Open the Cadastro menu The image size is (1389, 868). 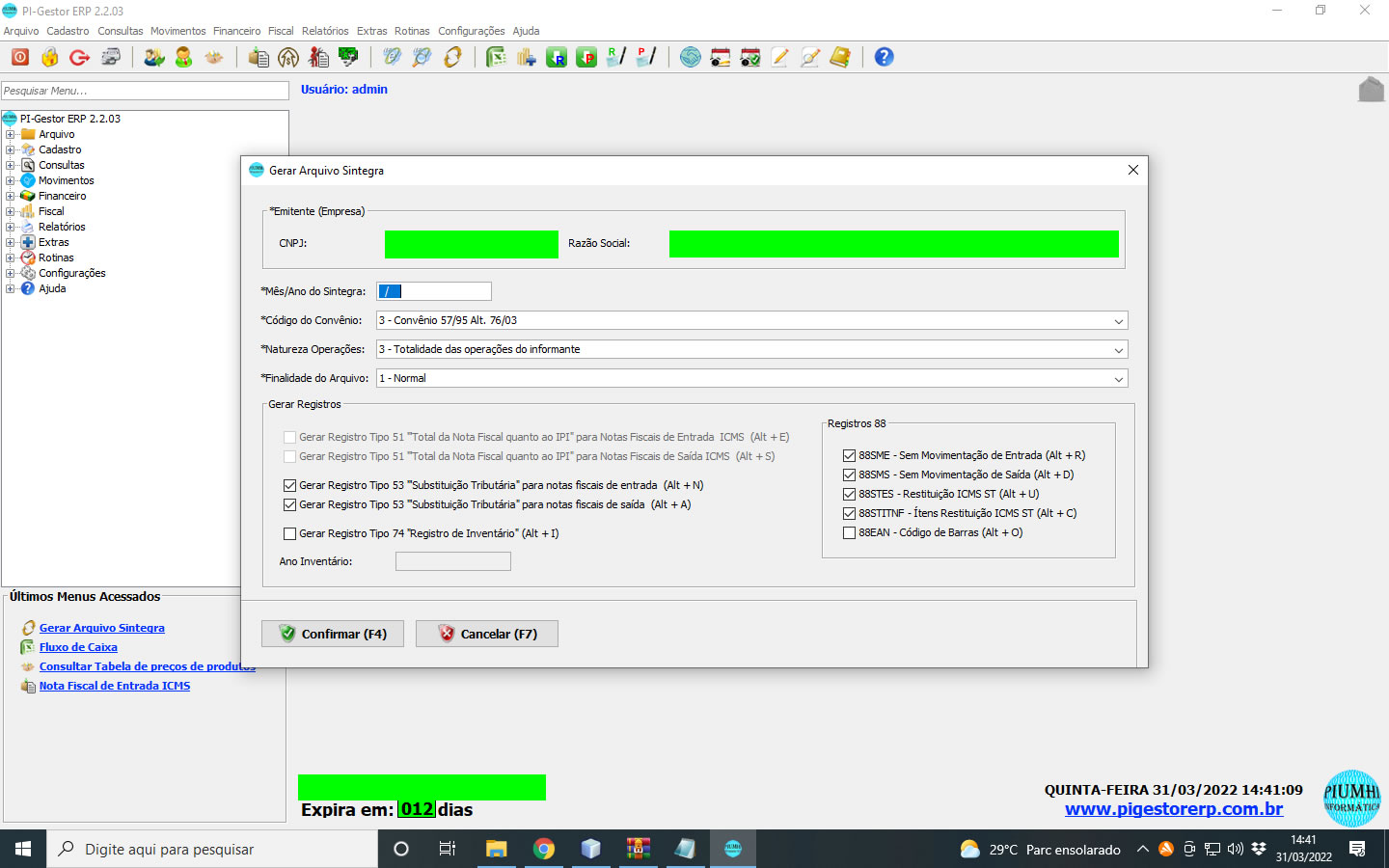coord(68,31)
